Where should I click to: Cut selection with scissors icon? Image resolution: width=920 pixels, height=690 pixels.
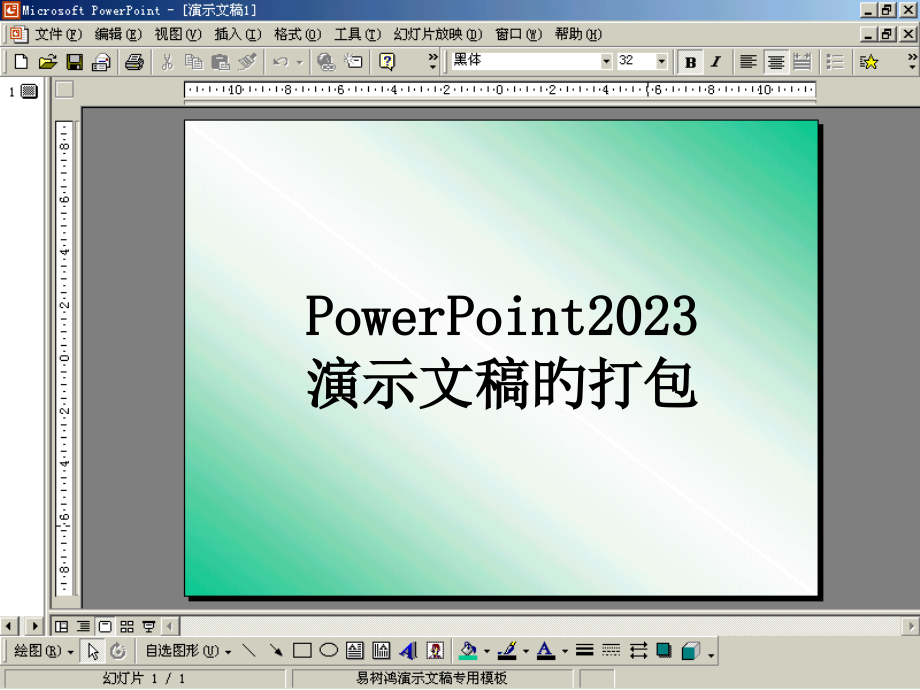pyautogui.click(x=167, y=62)
